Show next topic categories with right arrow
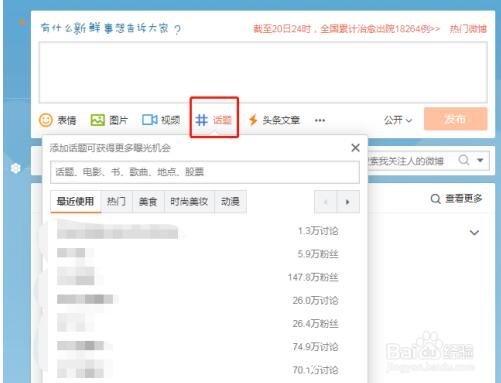 [x=348, y=202]
